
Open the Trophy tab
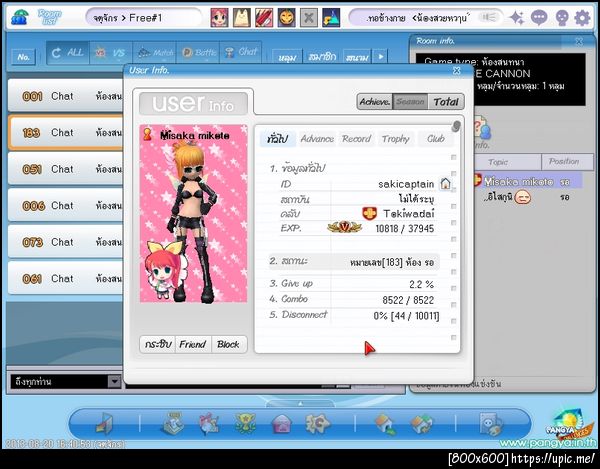(x=396, y=139)
